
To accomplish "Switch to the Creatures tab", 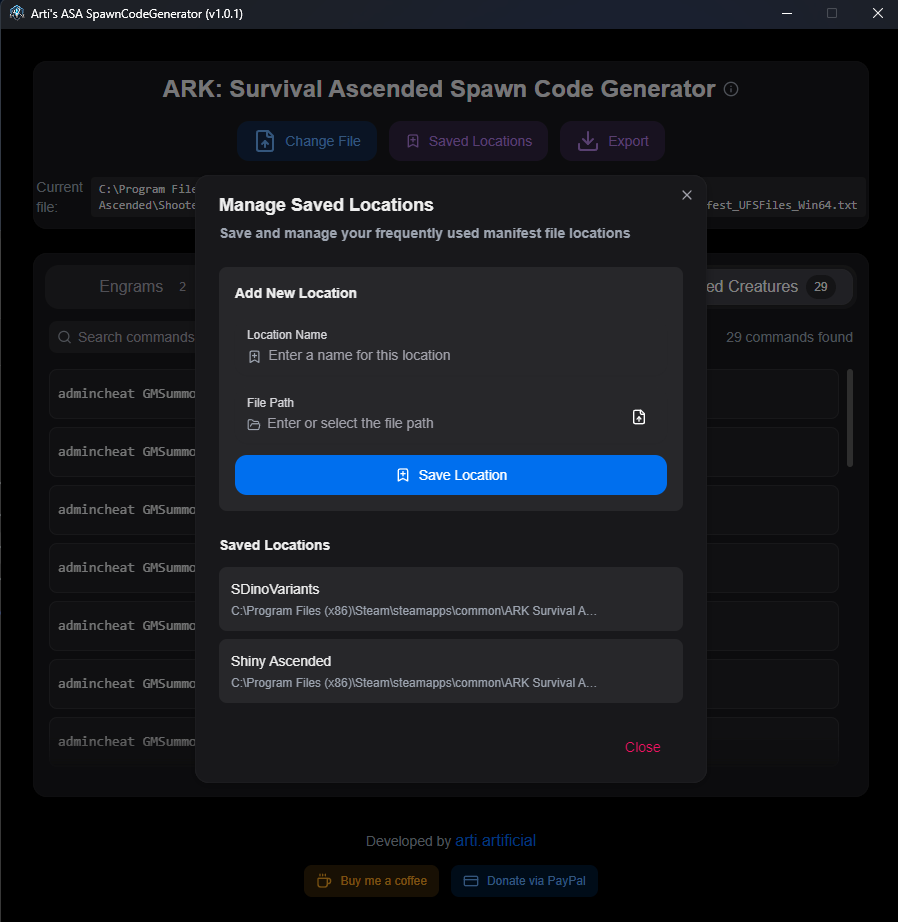I will click(x=760, y=287).
